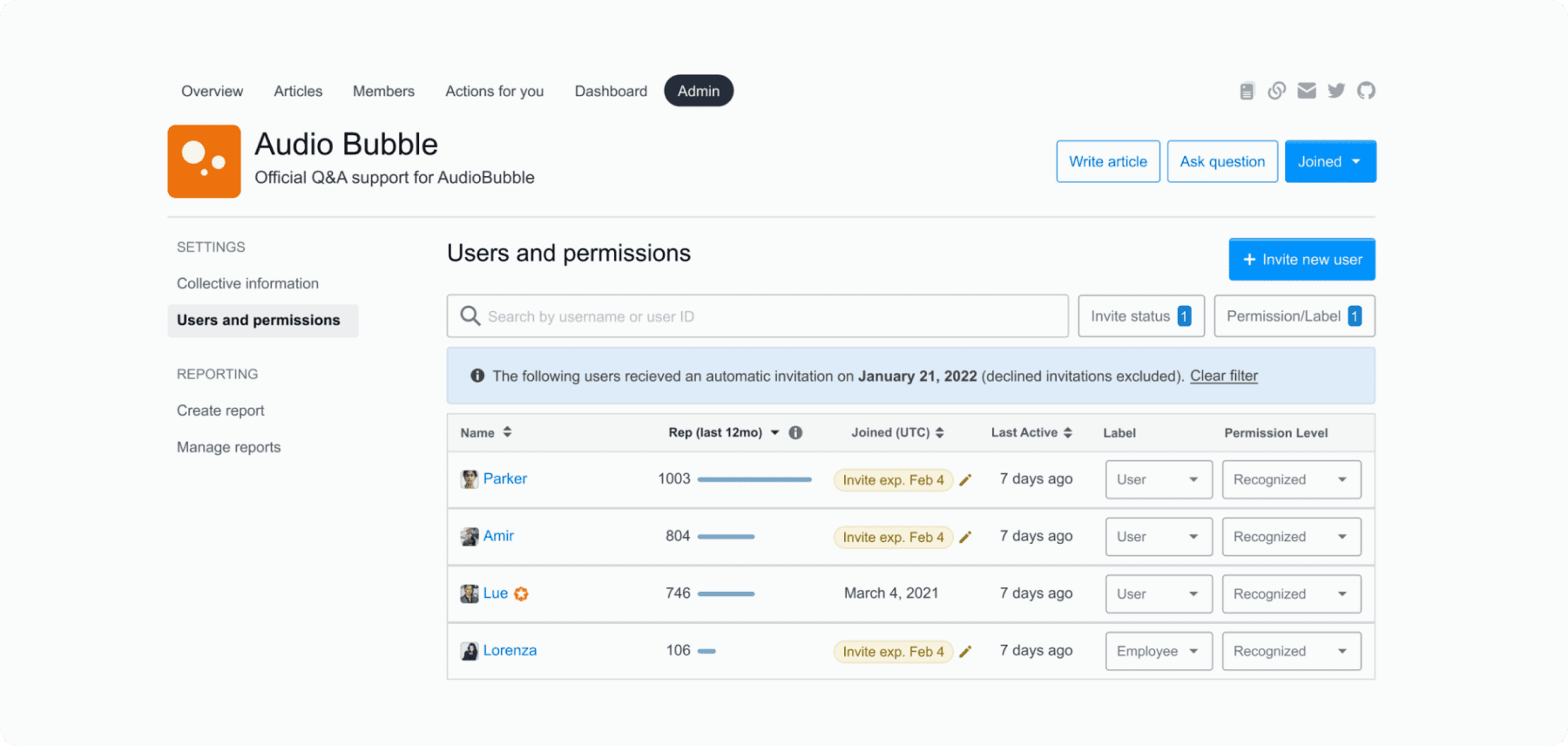Open the email envelope icon
Screen dimensions: 1568x746
click(1307, 91)
